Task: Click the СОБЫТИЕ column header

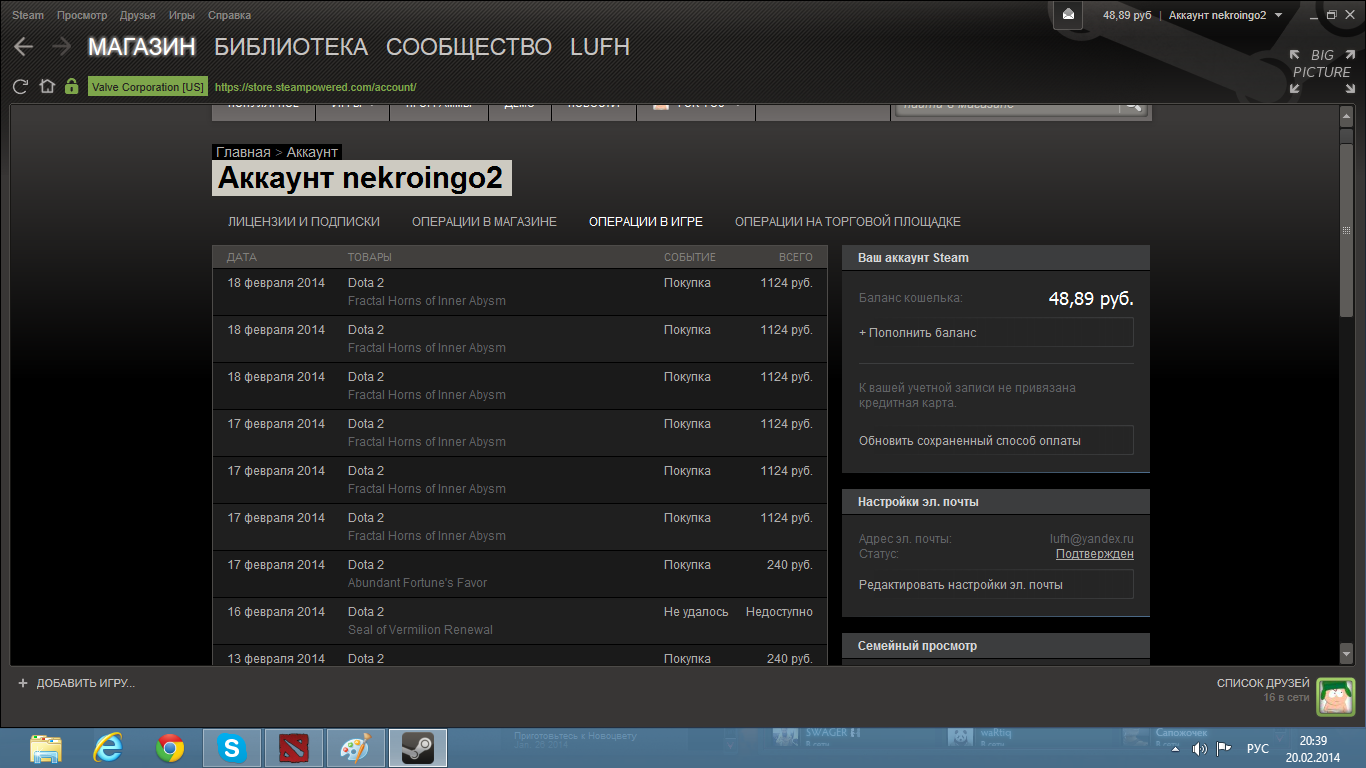Action: click(x=690, y=258)
